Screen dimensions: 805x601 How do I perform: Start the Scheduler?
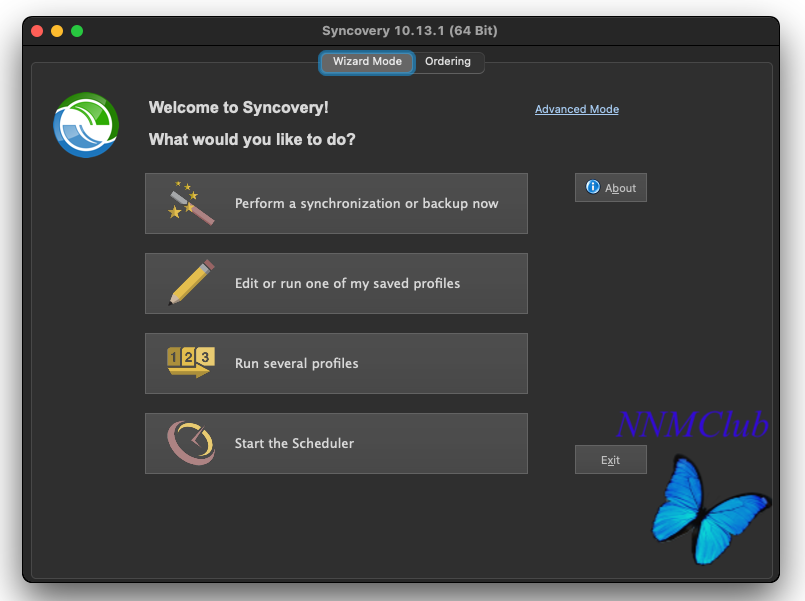click(336, 443)
